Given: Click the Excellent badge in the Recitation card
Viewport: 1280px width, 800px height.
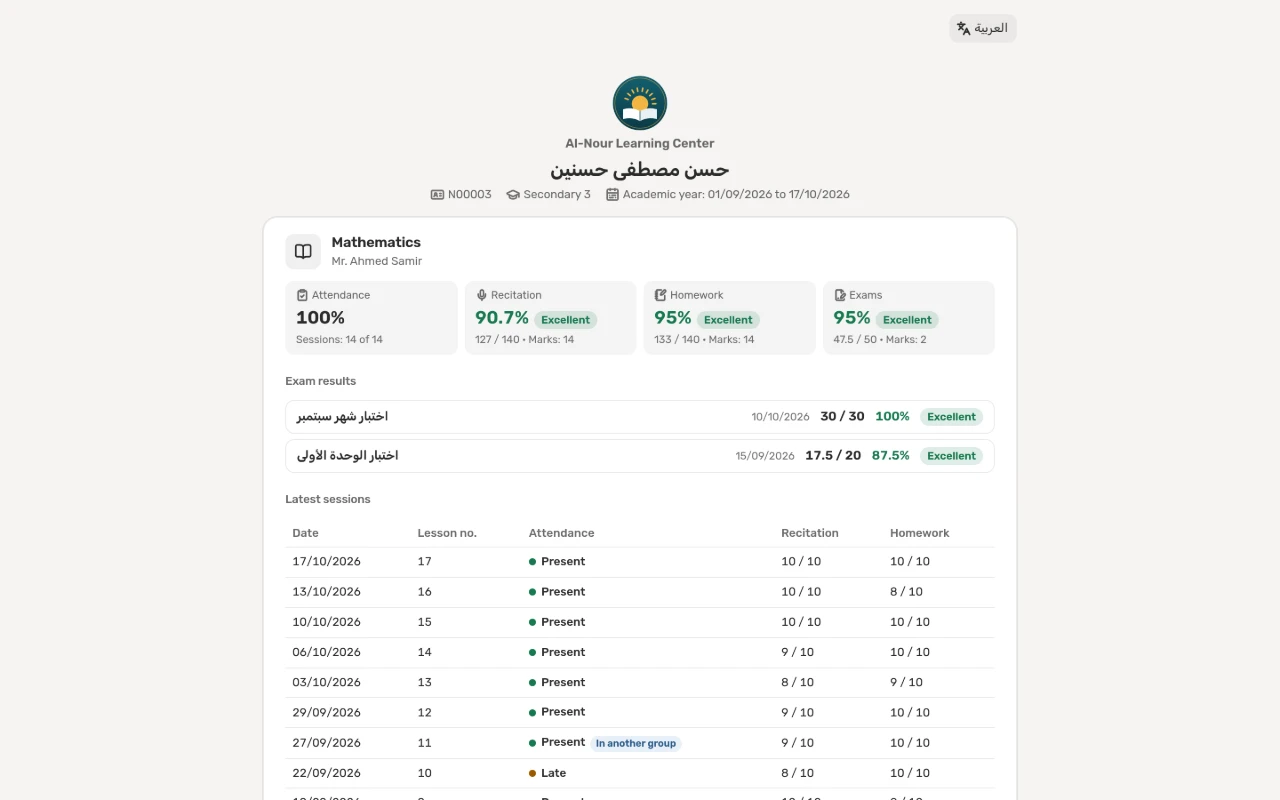Looking at the screenshot, I should tap(566, 320).
